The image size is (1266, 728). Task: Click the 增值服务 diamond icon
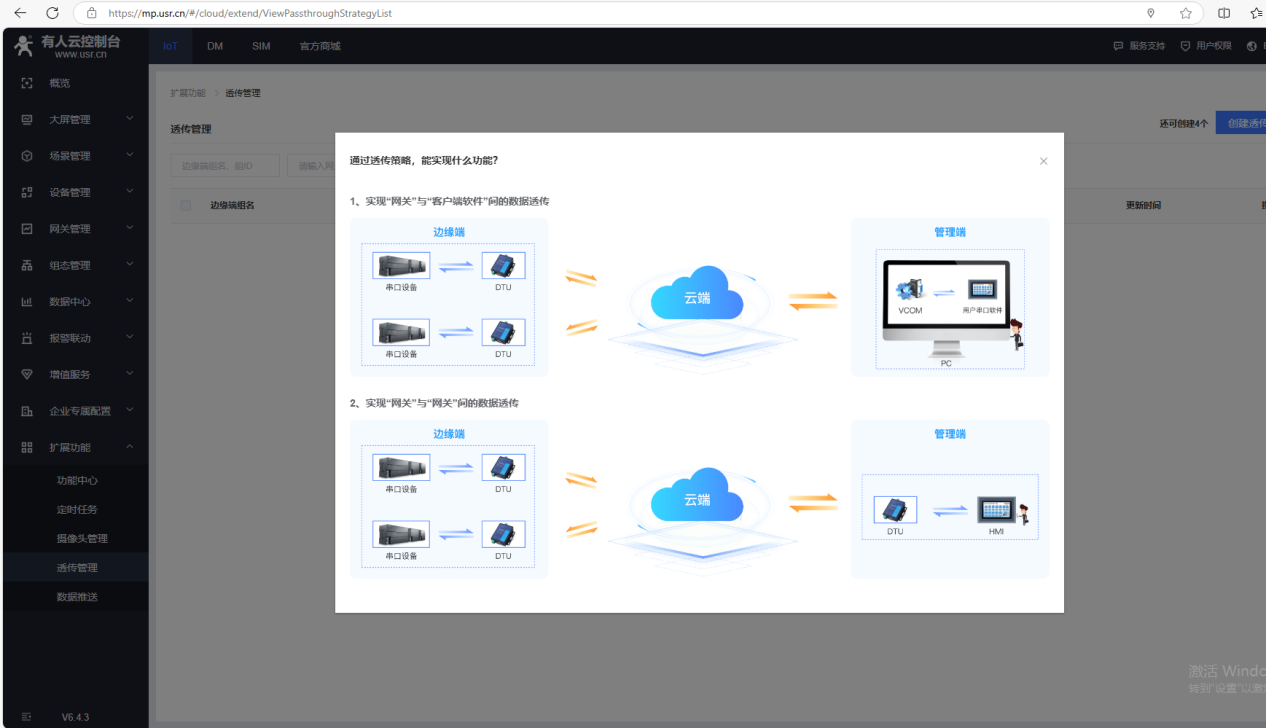[27, 374]
